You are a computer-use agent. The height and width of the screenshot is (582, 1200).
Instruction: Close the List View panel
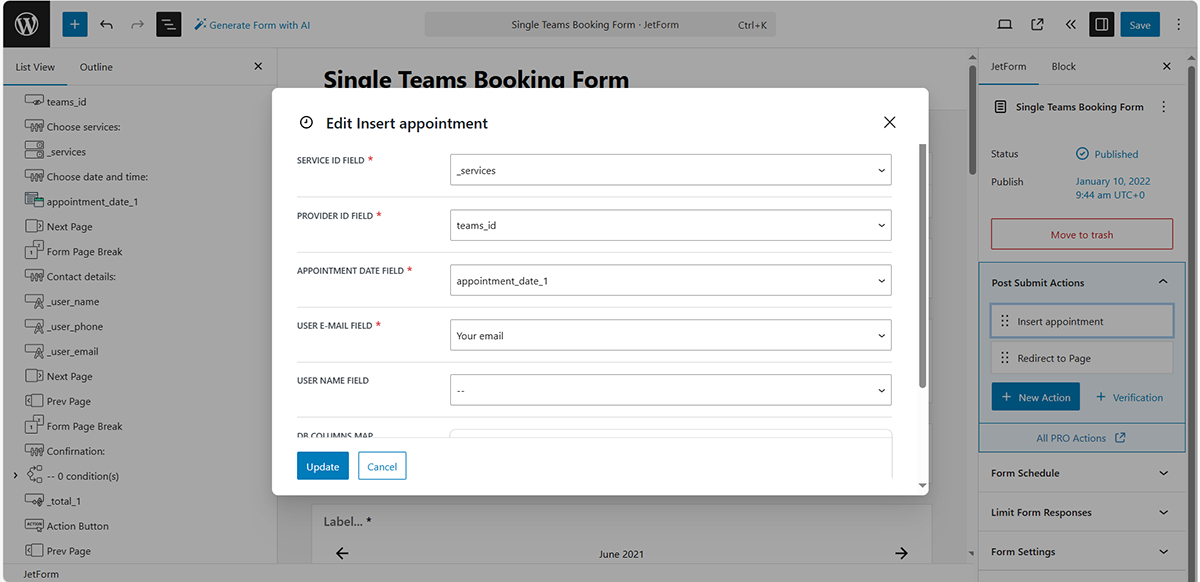(258, 66)
